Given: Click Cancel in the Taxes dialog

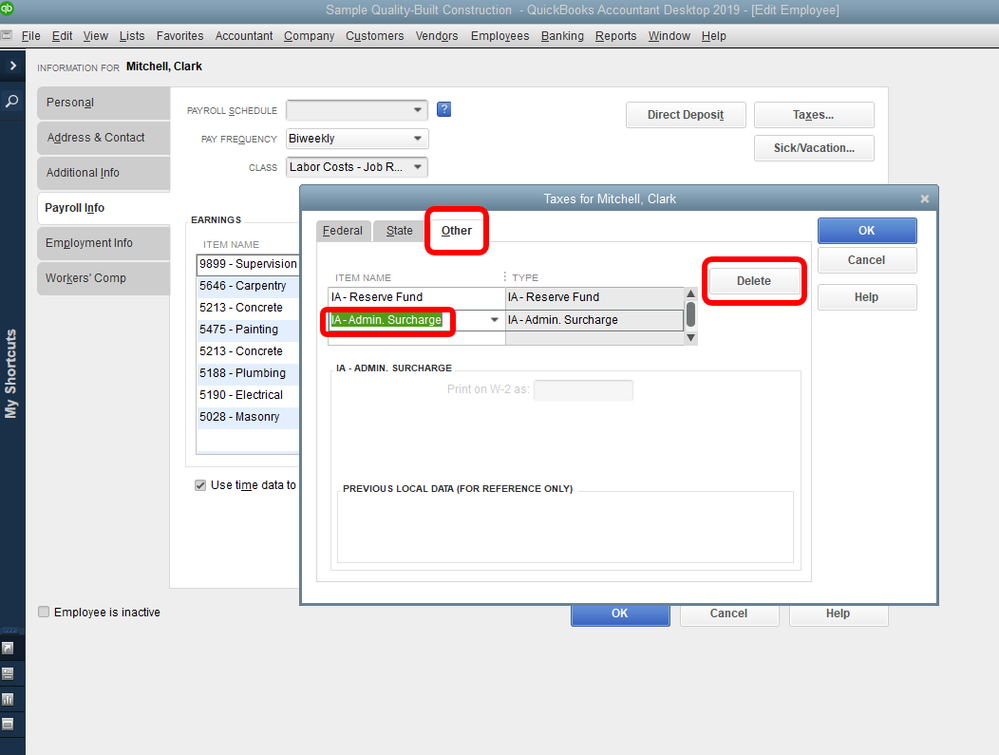Looking at the screenshot, I should (x=866, y=260).
